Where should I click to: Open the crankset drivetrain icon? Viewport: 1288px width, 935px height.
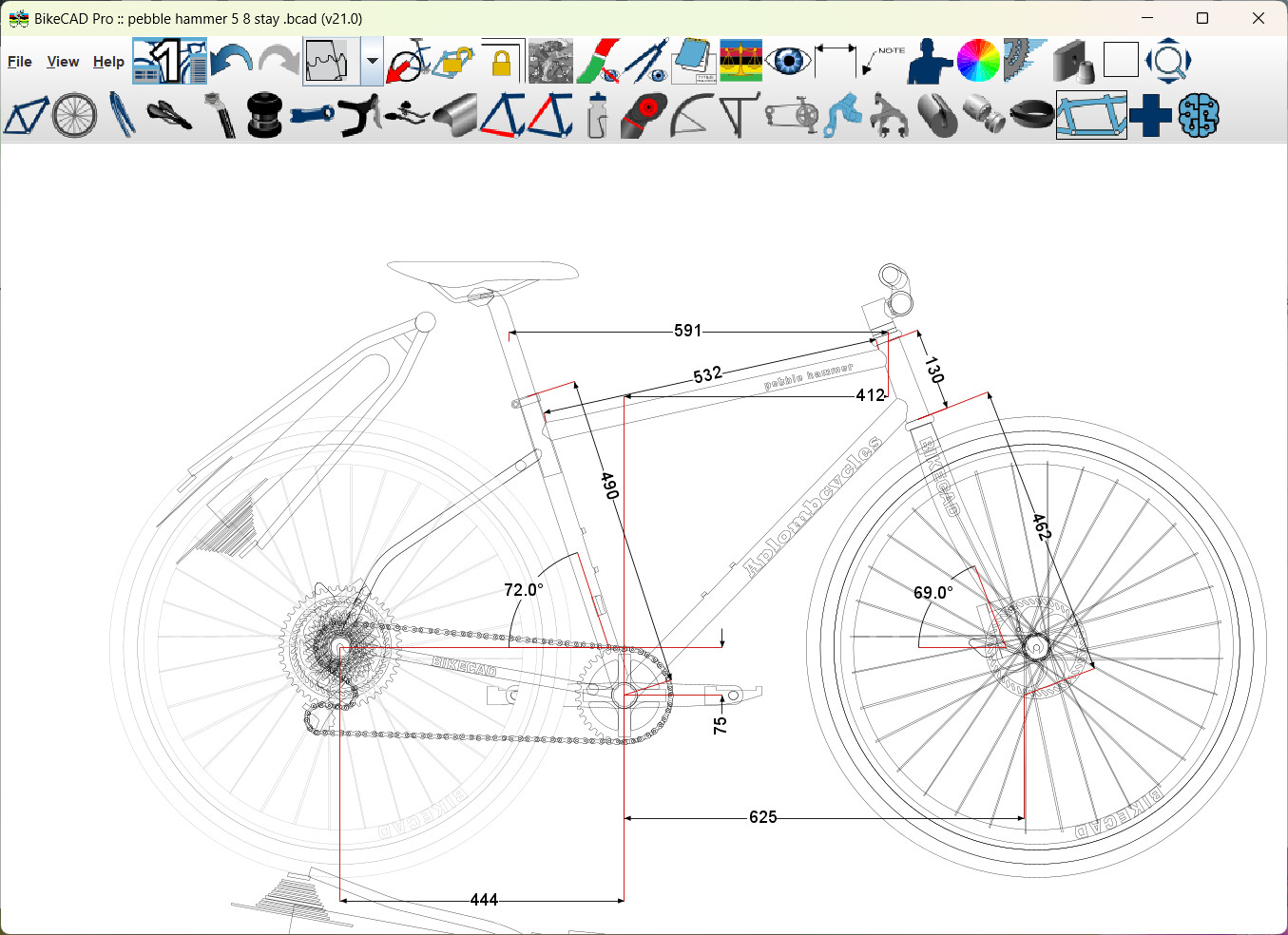792,115
